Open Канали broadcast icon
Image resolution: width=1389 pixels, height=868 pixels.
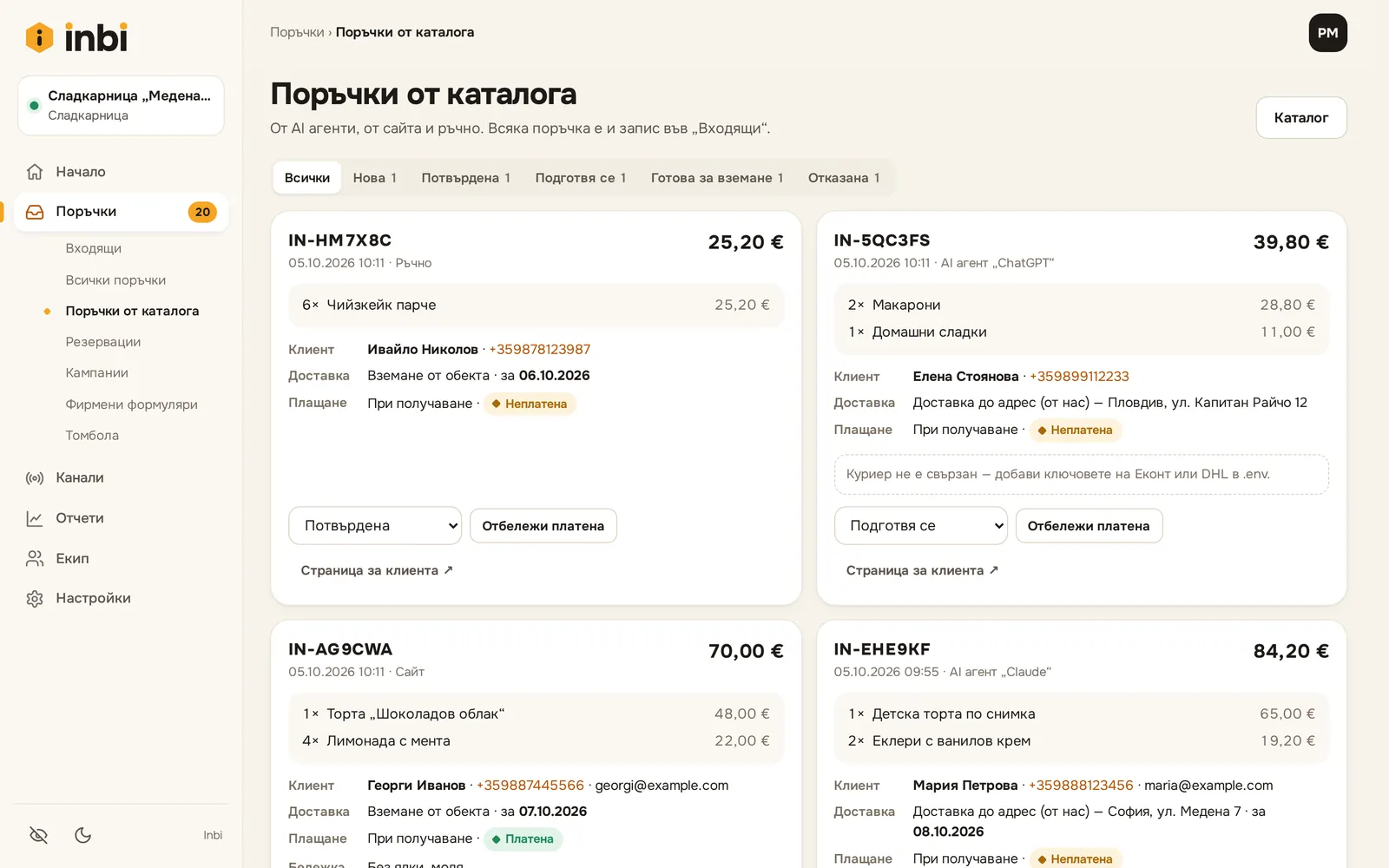35,478
